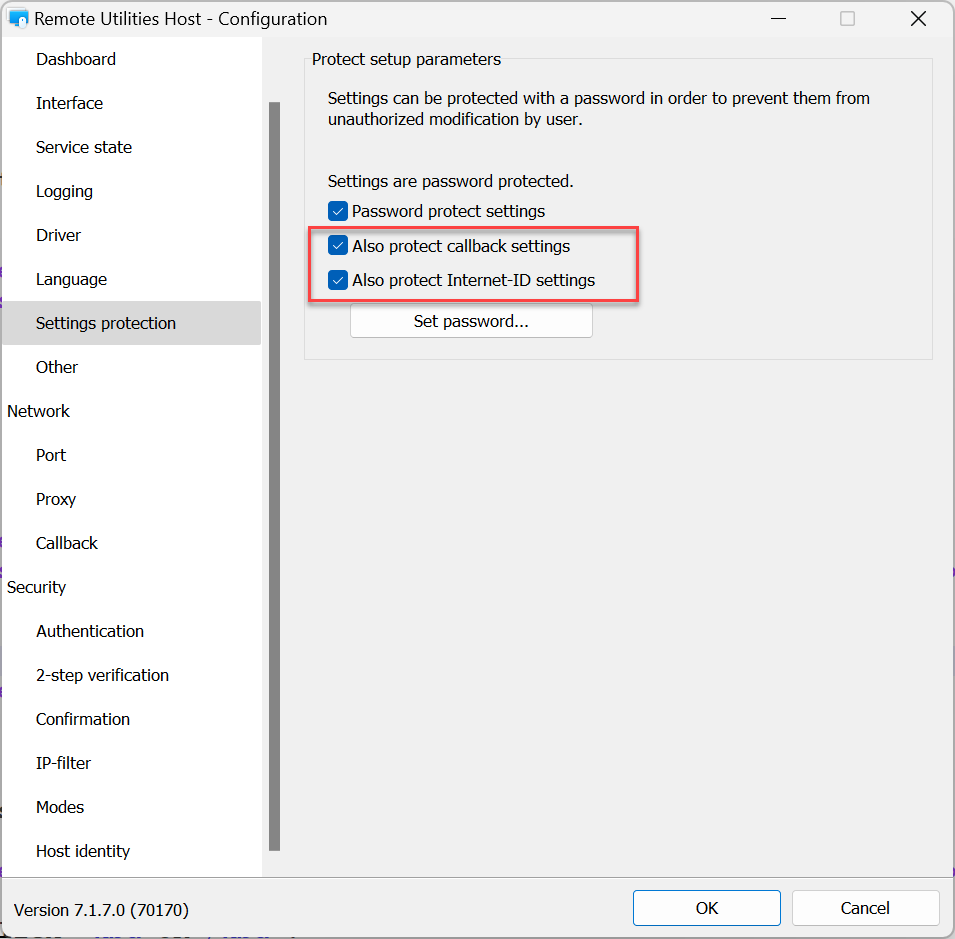Dismiss dialog with Cancel button
The image size is (955, 939).
tap(865, 908)
